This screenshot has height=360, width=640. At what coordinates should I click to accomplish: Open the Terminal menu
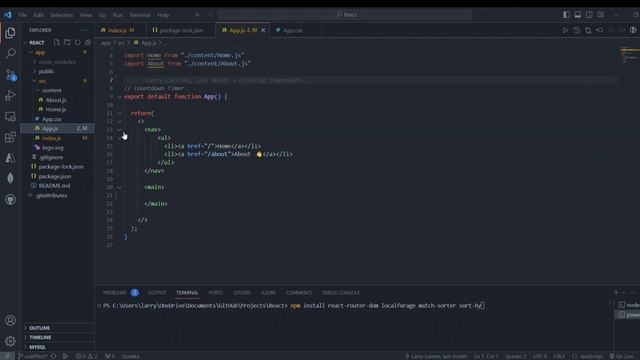[140, 15]
